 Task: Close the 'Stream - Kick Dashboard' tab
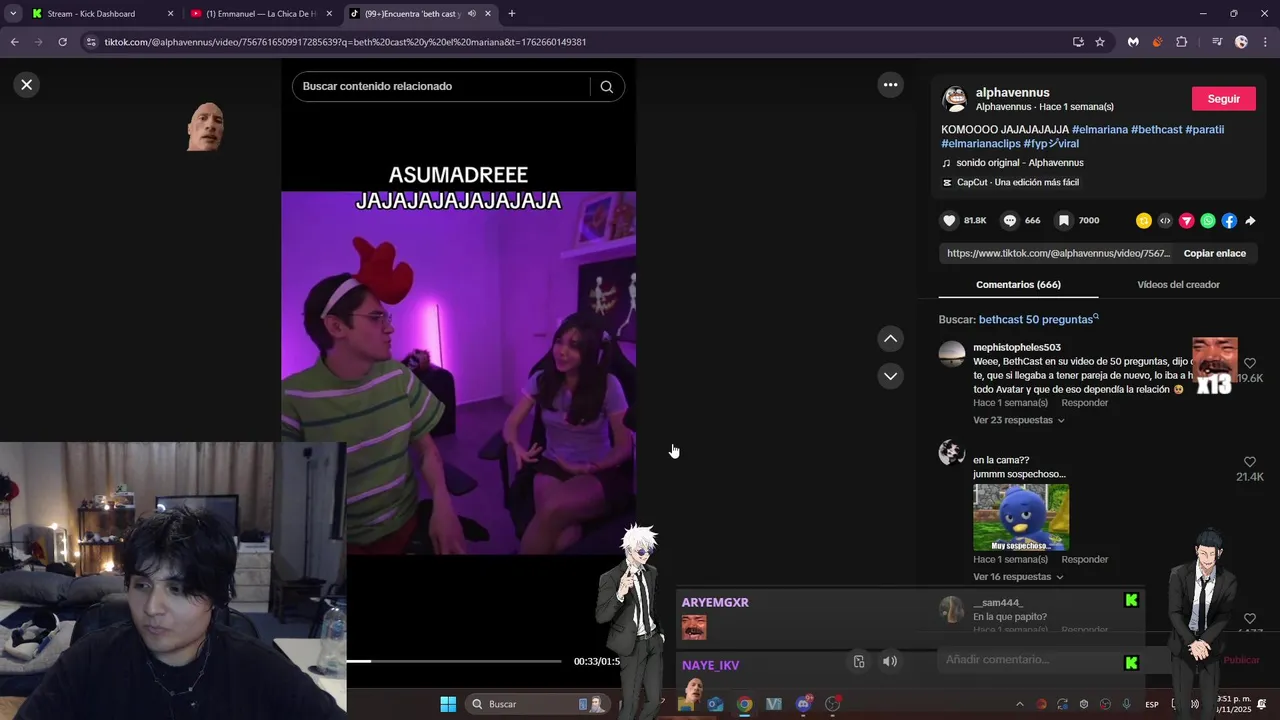[170, 14]
